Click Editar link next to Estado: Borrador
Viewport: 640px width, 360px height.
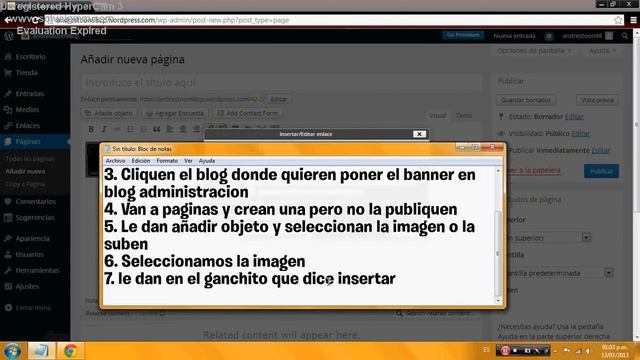[574, 117]
